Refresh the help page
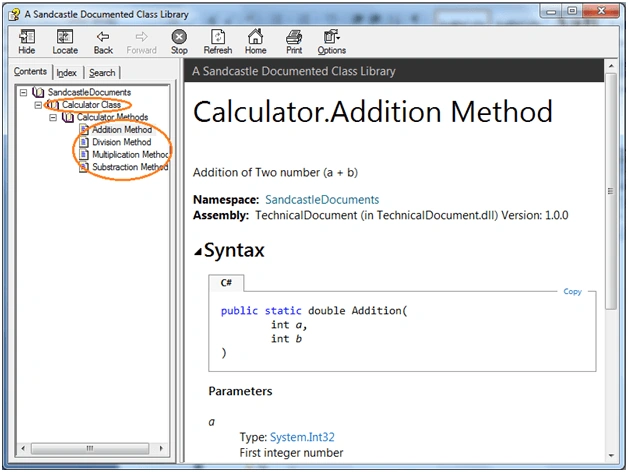Viewport: 628px width, 472px height. [x=217, y=42]
